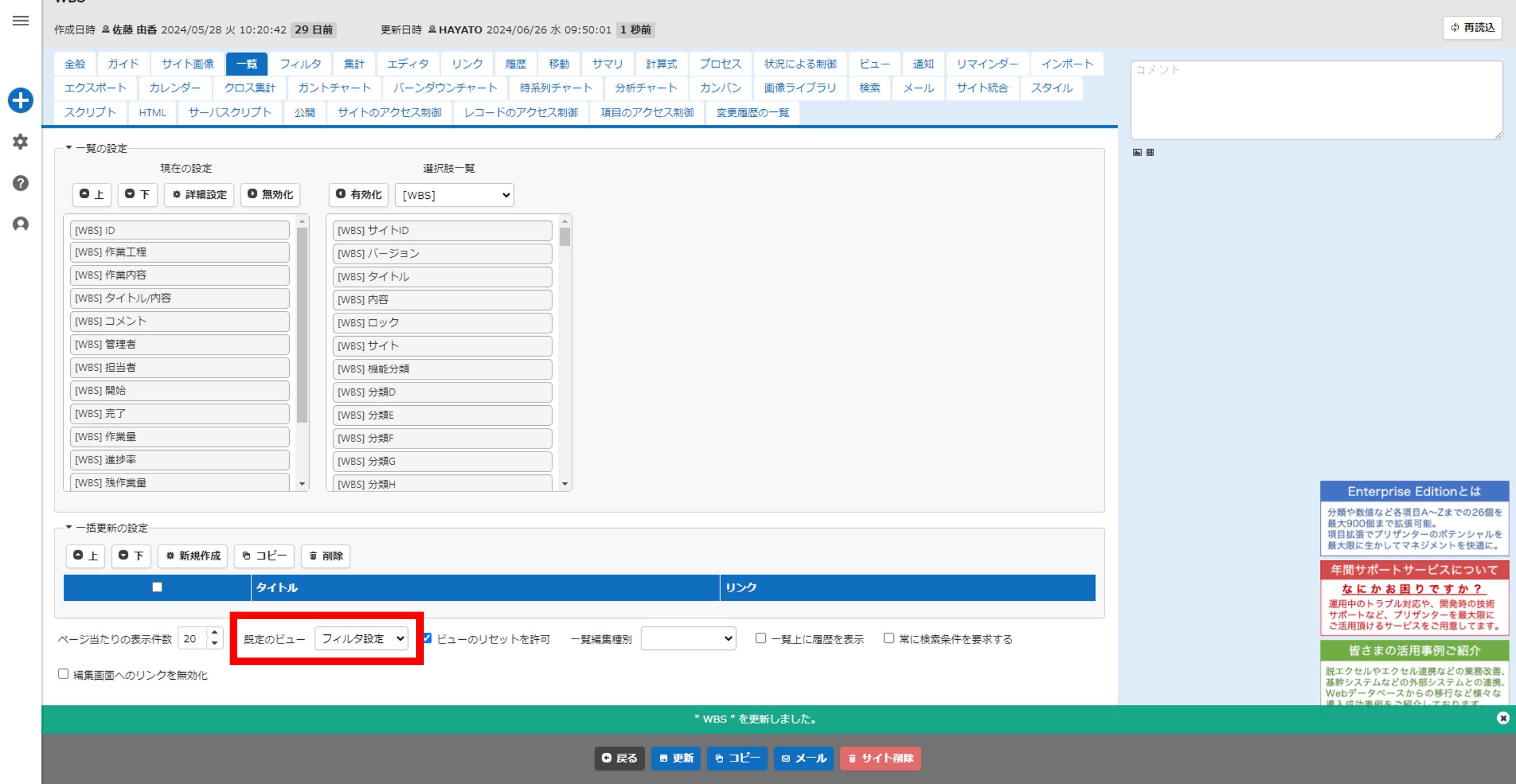Dismiss the green update notification
Viewport: 1516px width, 784px height.
pos(1502,718)
